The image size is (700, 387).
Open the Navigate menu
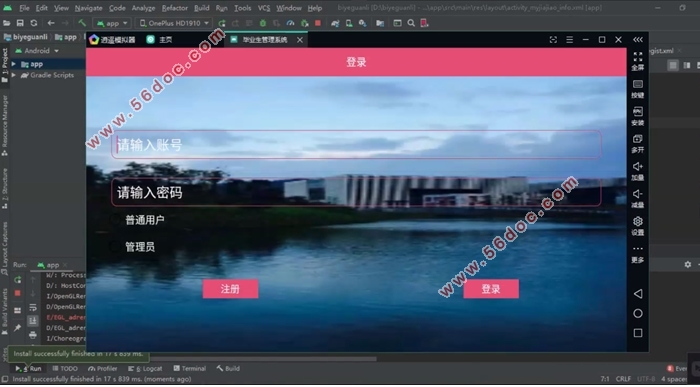(88, 8)
